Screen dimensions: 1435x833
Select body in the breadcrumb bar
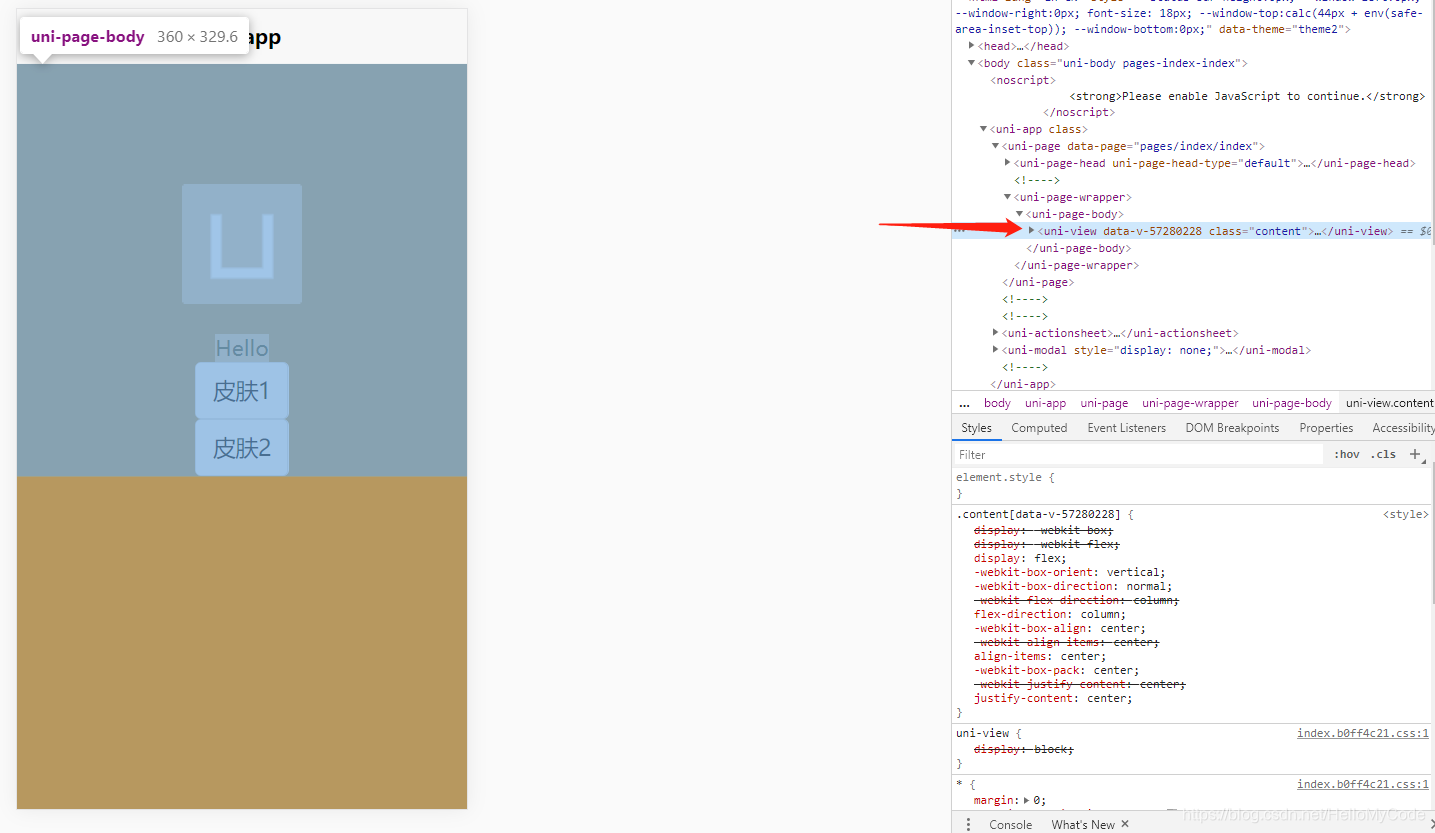(x=997, y=403)
